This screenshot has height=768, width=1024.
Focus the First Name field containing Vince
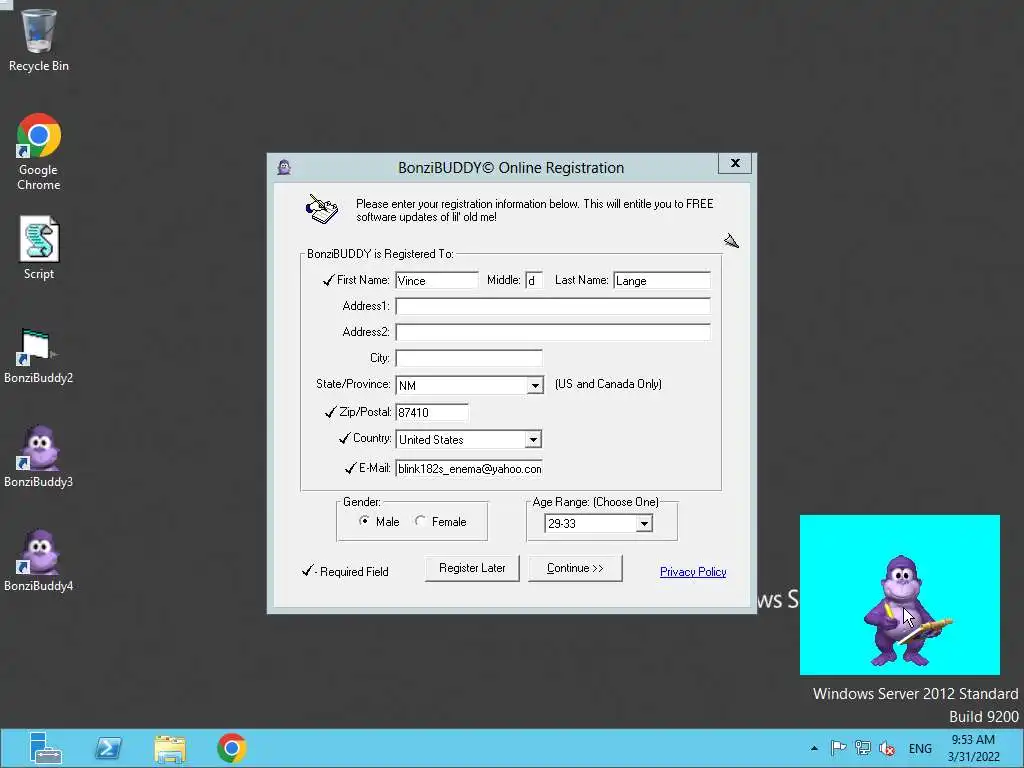click(437, 280)
